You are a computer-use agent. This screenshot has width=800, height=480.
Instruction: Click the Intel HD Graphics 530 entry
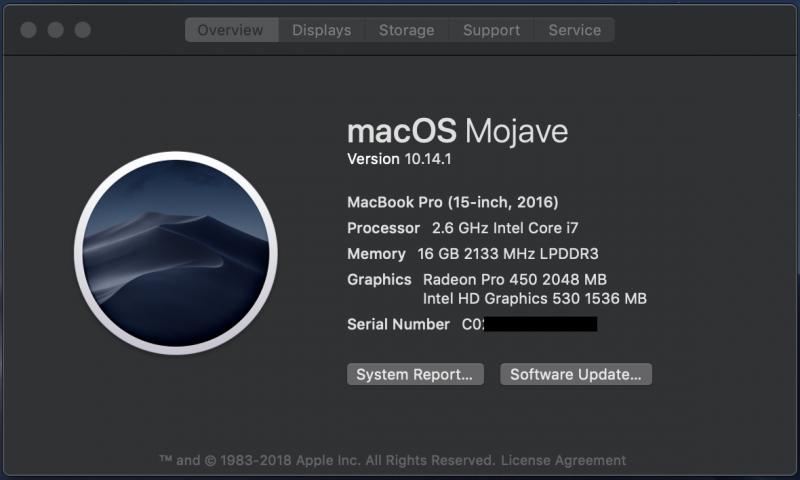[x=535, y=298]
